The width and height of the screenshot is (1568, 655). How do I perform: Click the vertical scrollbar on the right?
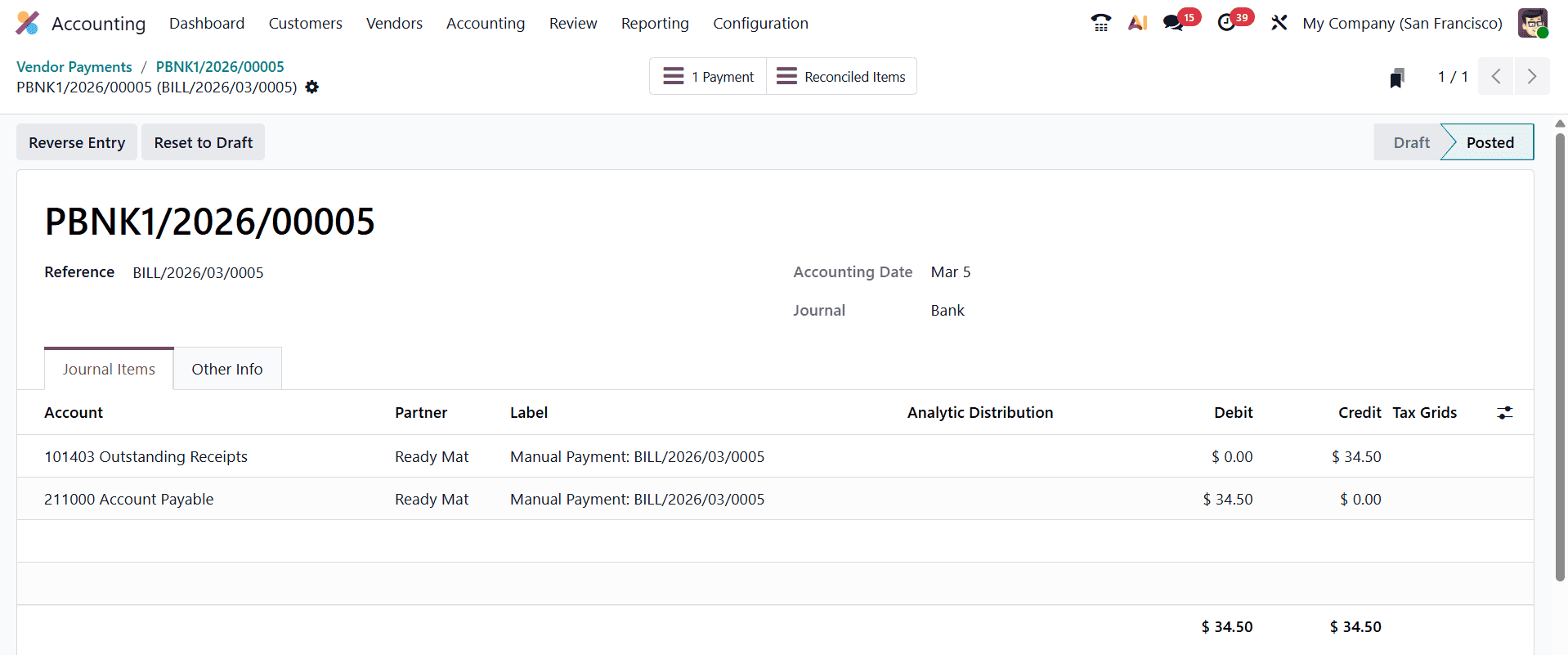point(1560,352)
